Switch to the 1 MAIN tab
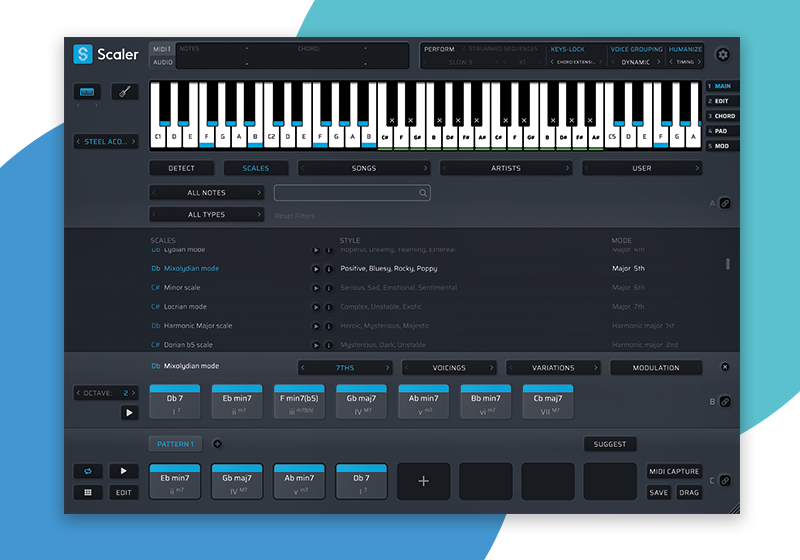 tap(722, 86)
